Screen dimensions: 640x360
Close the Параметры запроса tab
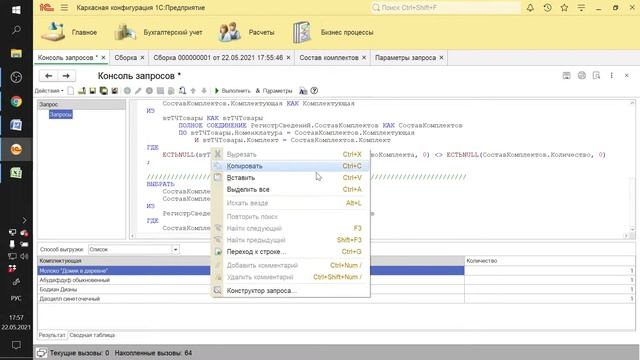pyautogui.click(x=441, y=58)
